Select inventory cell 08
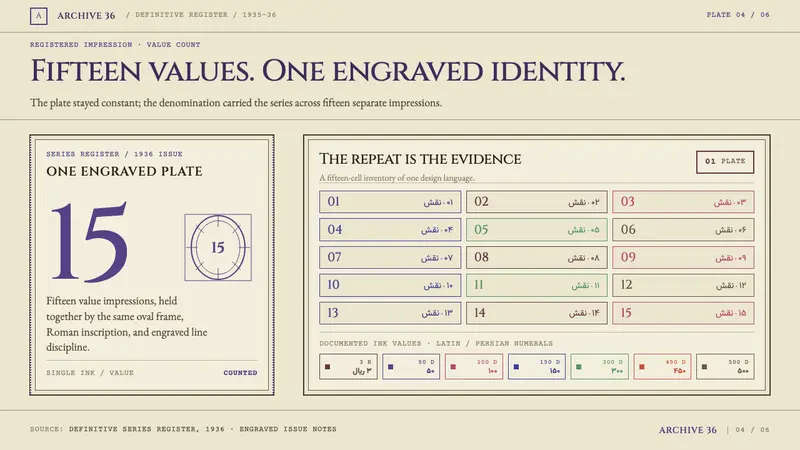This screenshot has width=800, height=450. click(537, 258)
